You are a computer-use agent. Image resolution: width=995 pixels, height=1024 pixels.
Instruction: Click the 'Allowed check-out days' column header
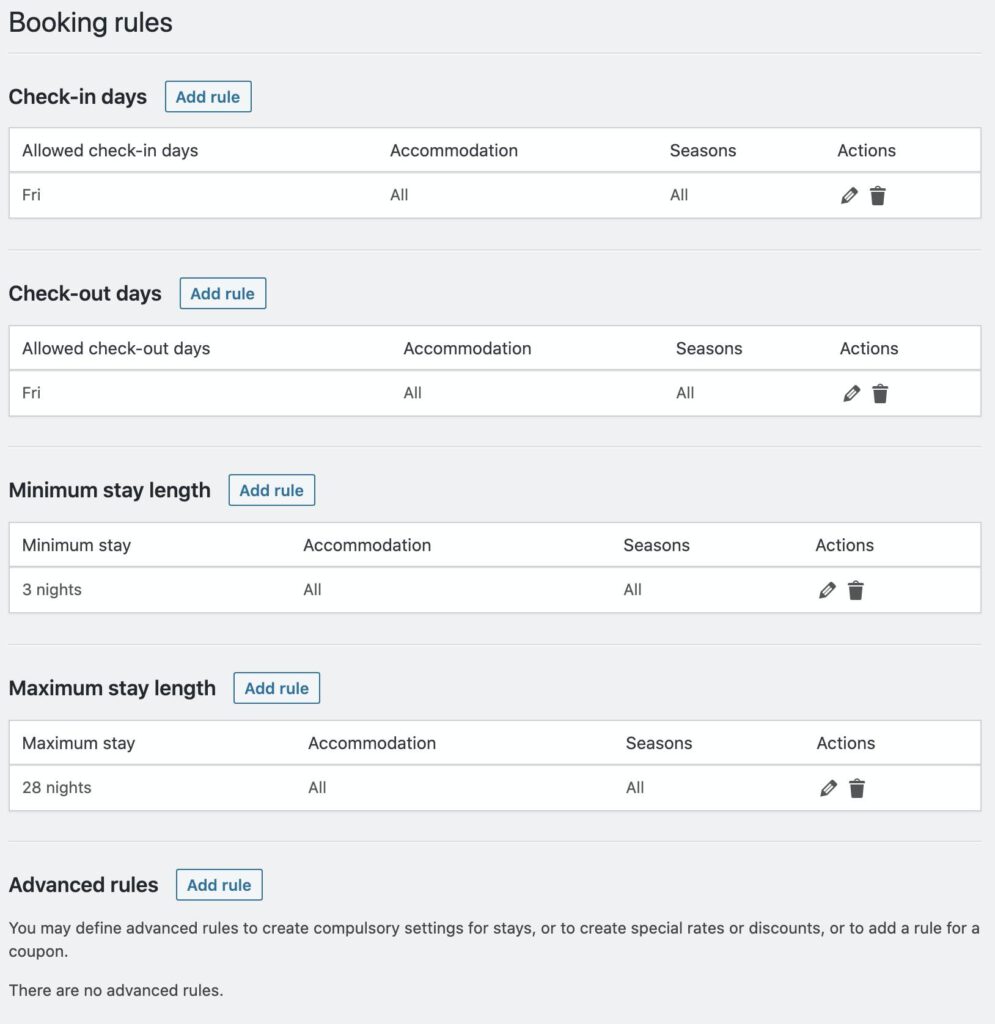pyautogui.click(x=116, y=348)
